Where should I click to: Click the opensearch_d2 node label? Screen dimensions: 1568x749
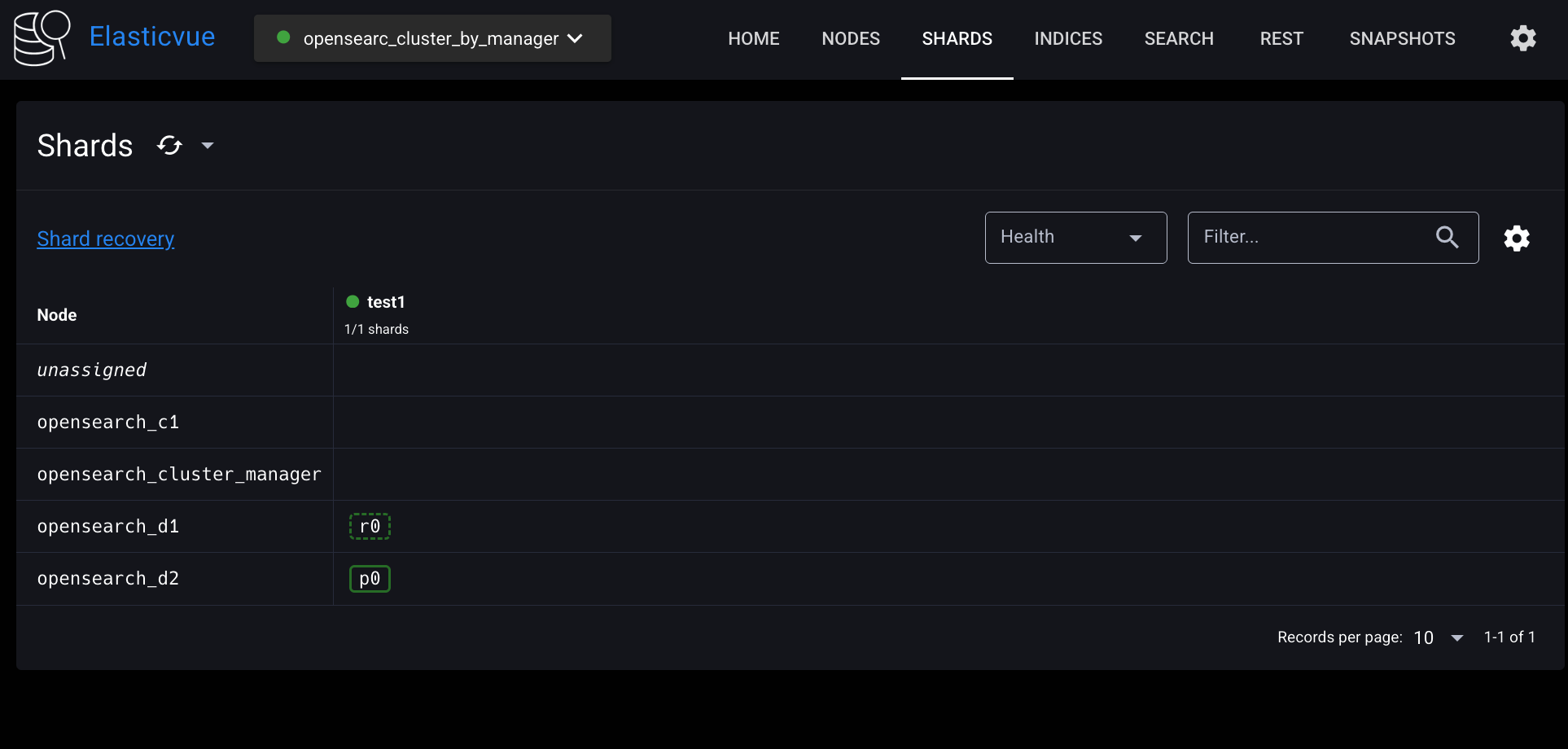point(108,578)
